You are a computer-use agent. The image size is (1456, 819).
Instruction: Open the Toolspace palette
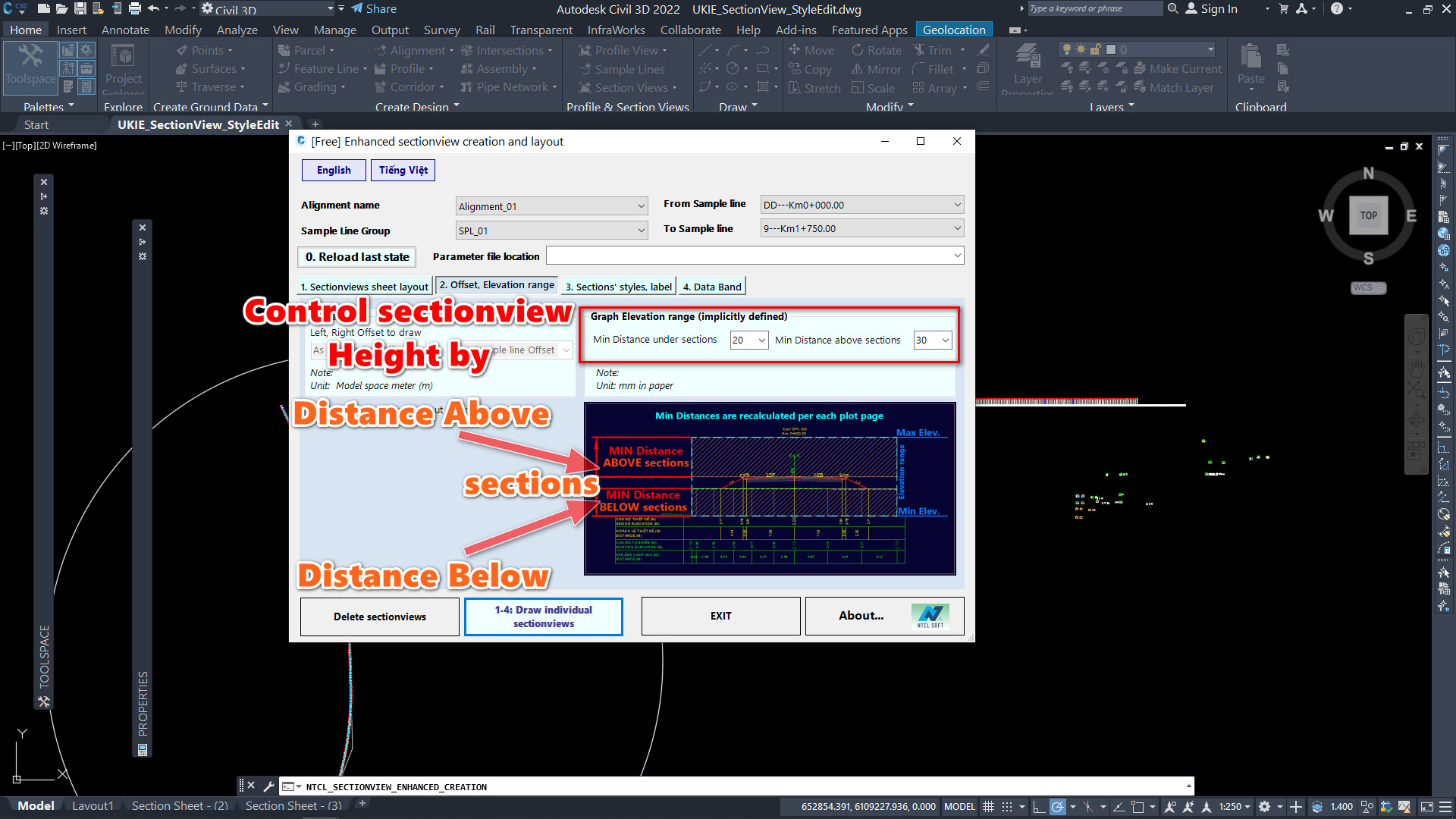pyautogui.click(x=30, y=65)
